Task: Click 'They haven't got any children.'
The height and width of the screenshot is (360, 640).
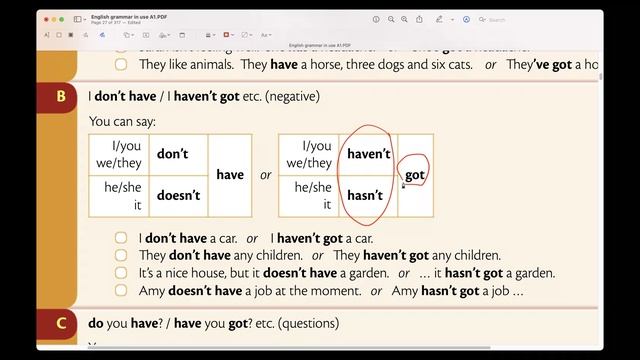Action: pos(417,256)
